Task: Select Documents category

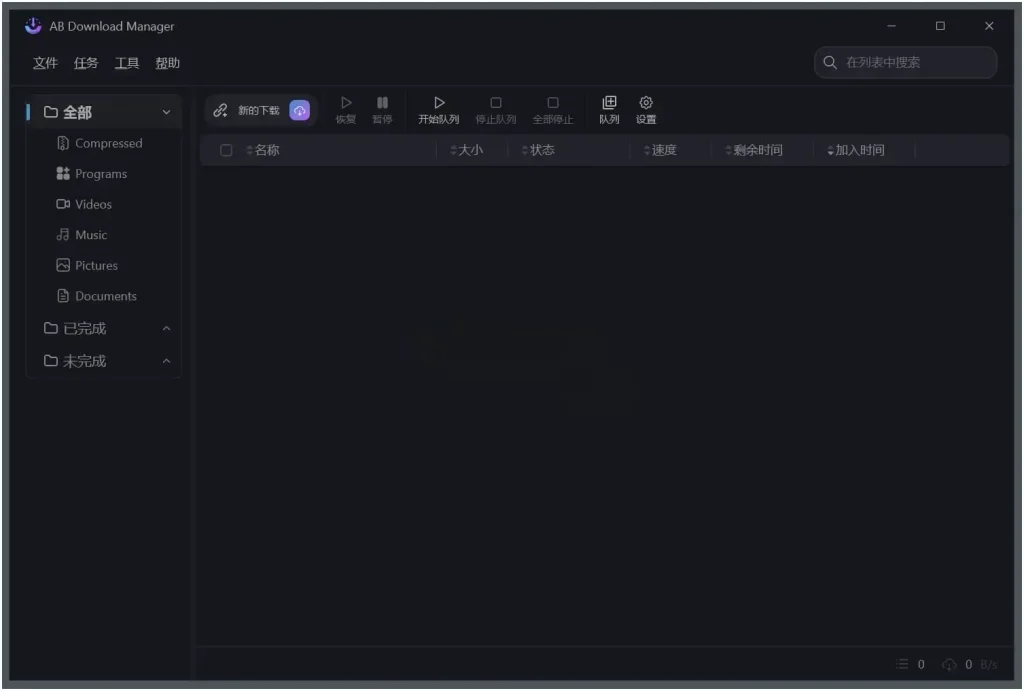Action: tap(105, 297)
